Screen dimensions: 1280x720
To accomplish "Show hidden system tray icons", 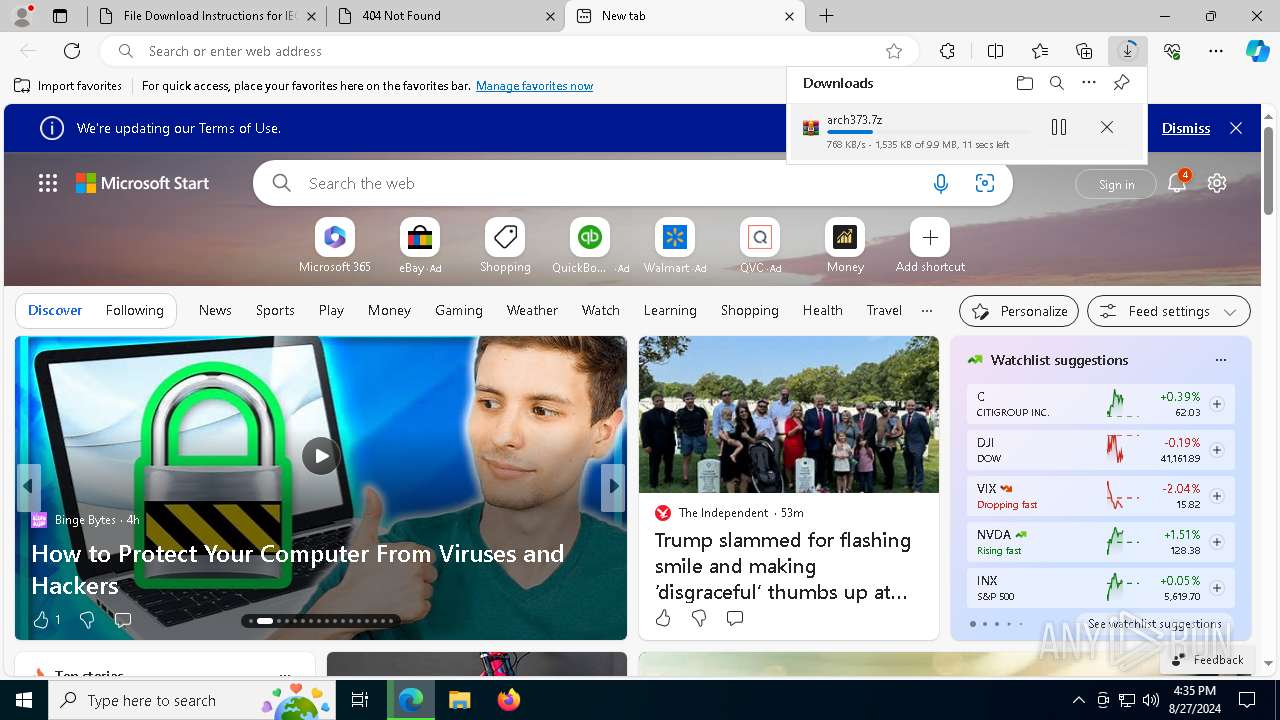I will 1078,700.
